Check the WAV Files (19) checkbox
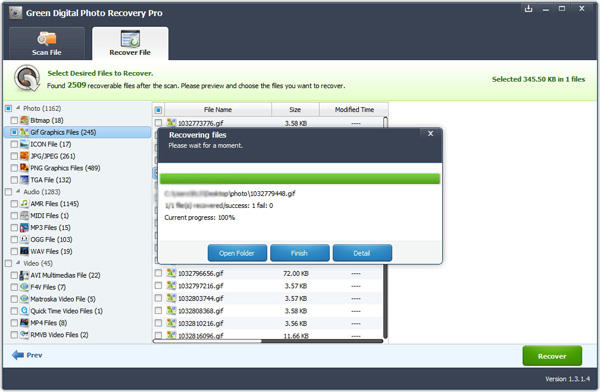The width and height of the screenshot is (600, 392). [x=14, y=252]
